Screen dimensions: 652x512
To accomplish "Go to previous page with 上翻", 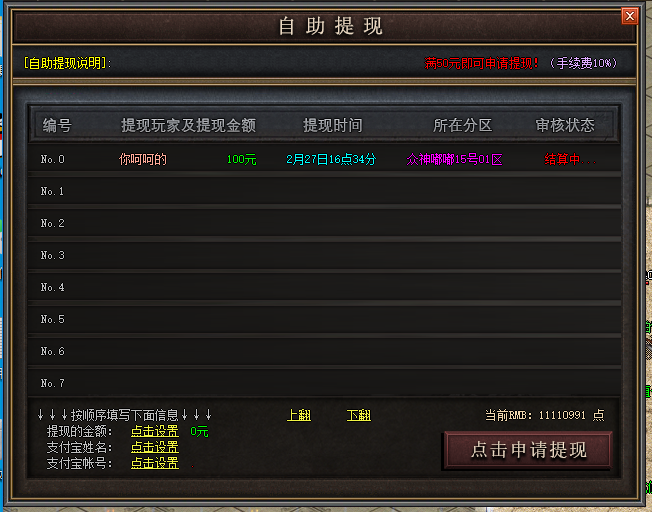I will (299, 415).
